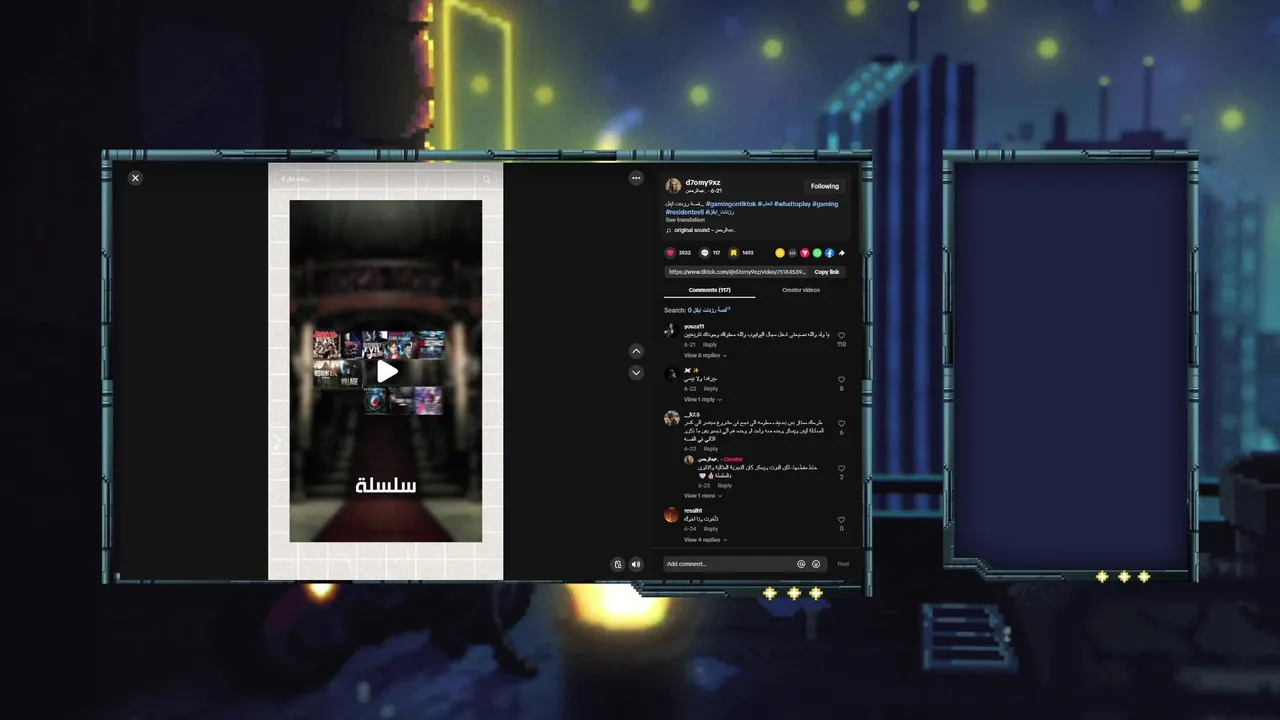Share the video via Facebook icon
The image size is (1280, 720).
tap(829, 253)
